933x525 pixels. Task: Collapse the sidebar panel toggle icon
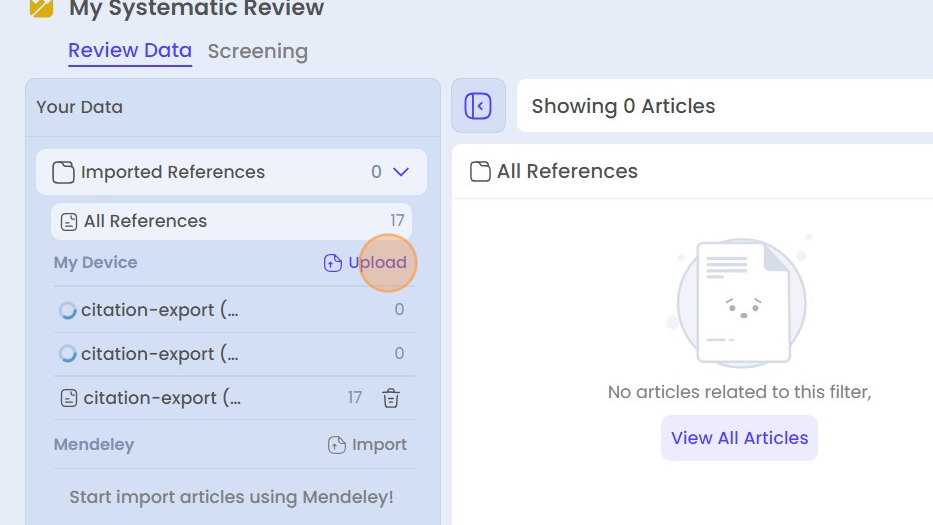click(478, 106)
